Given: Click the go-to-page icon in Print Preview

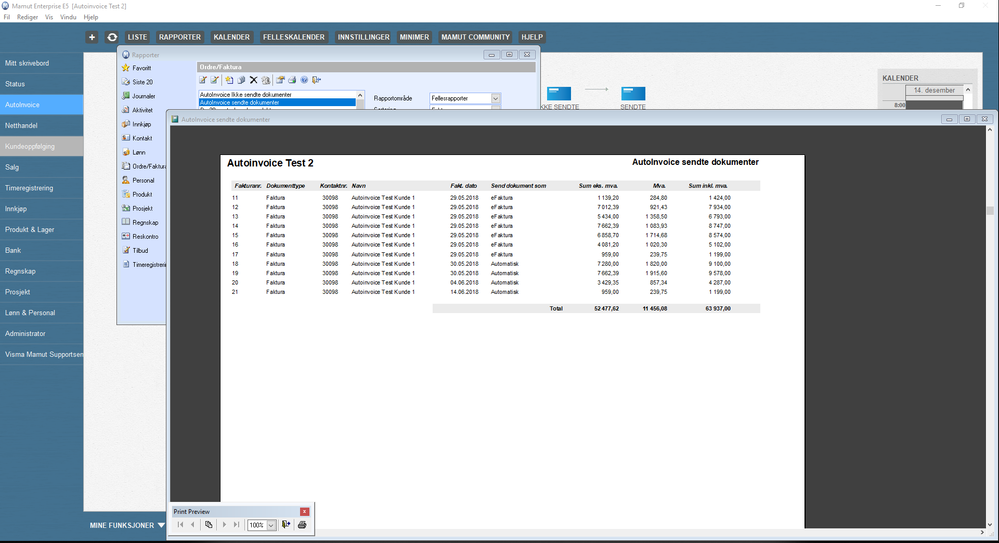Looking at the screenshot, I should [208, 524].
